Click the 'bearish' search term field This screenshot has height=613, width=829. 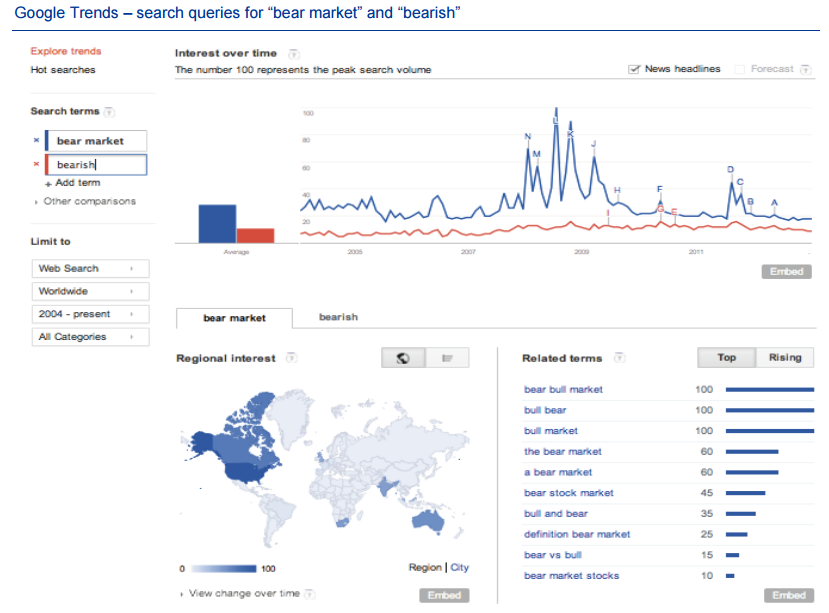coord(96,164)
